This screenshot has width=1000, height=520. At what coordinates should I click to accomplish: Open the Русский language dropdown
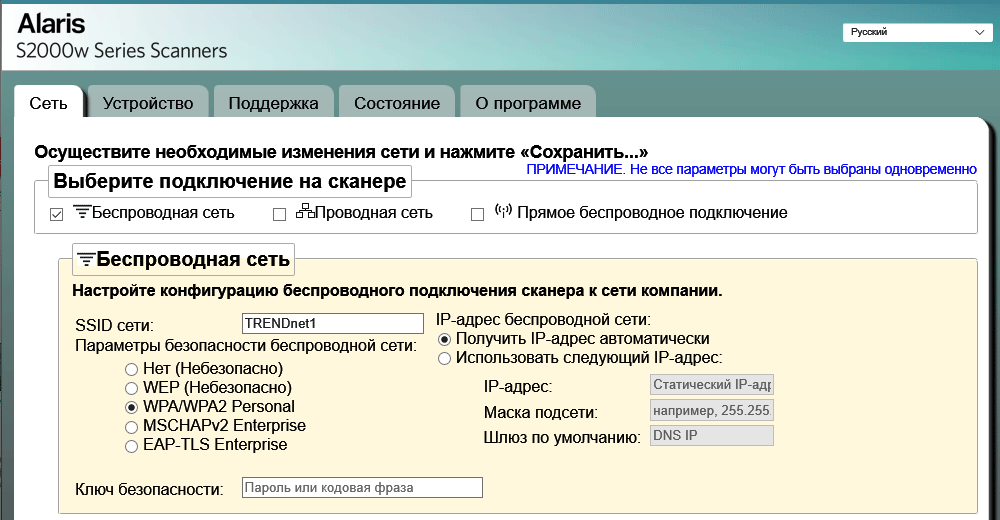(916, 32)
